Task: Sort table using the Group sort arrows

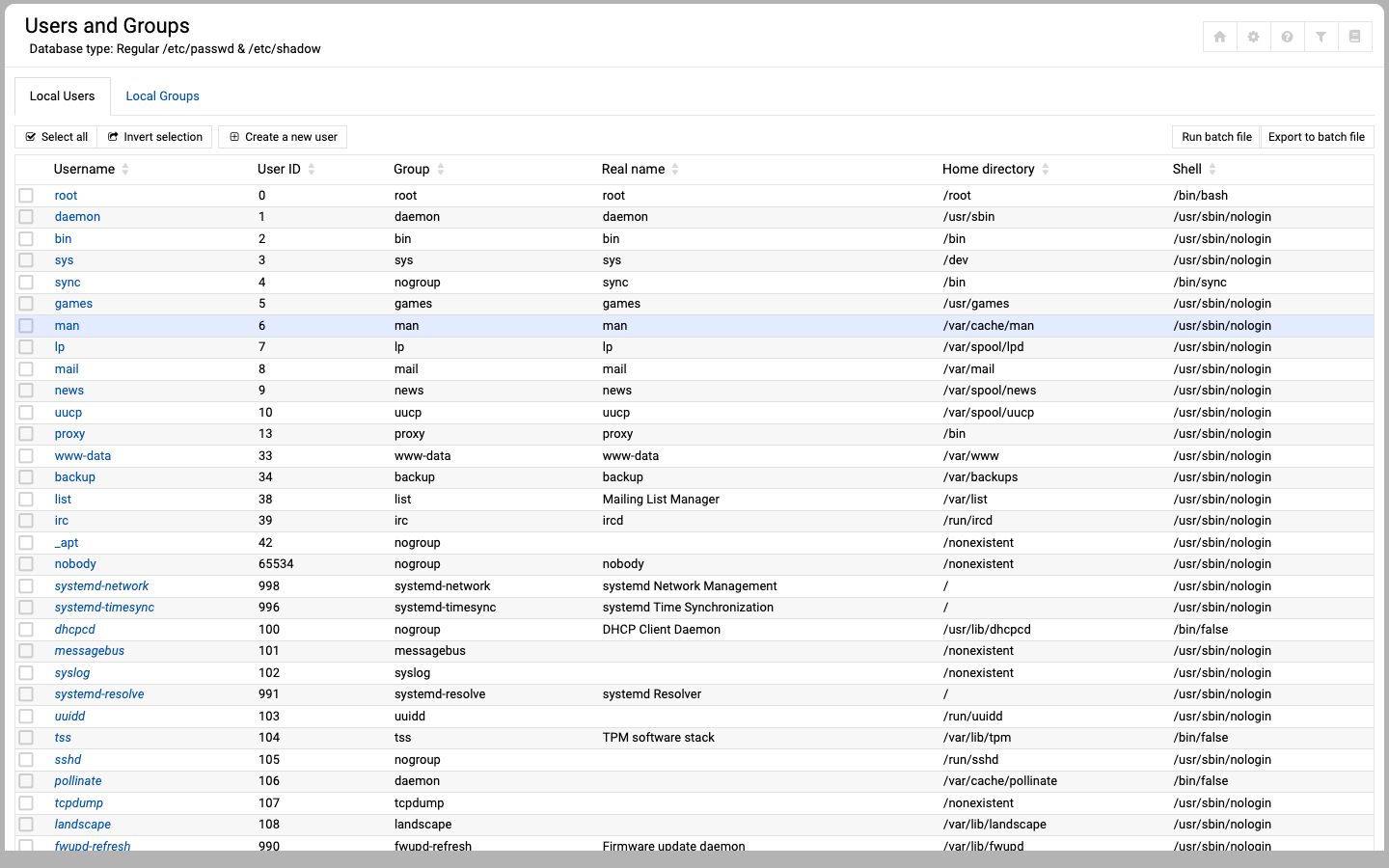Action: (441, 169)
